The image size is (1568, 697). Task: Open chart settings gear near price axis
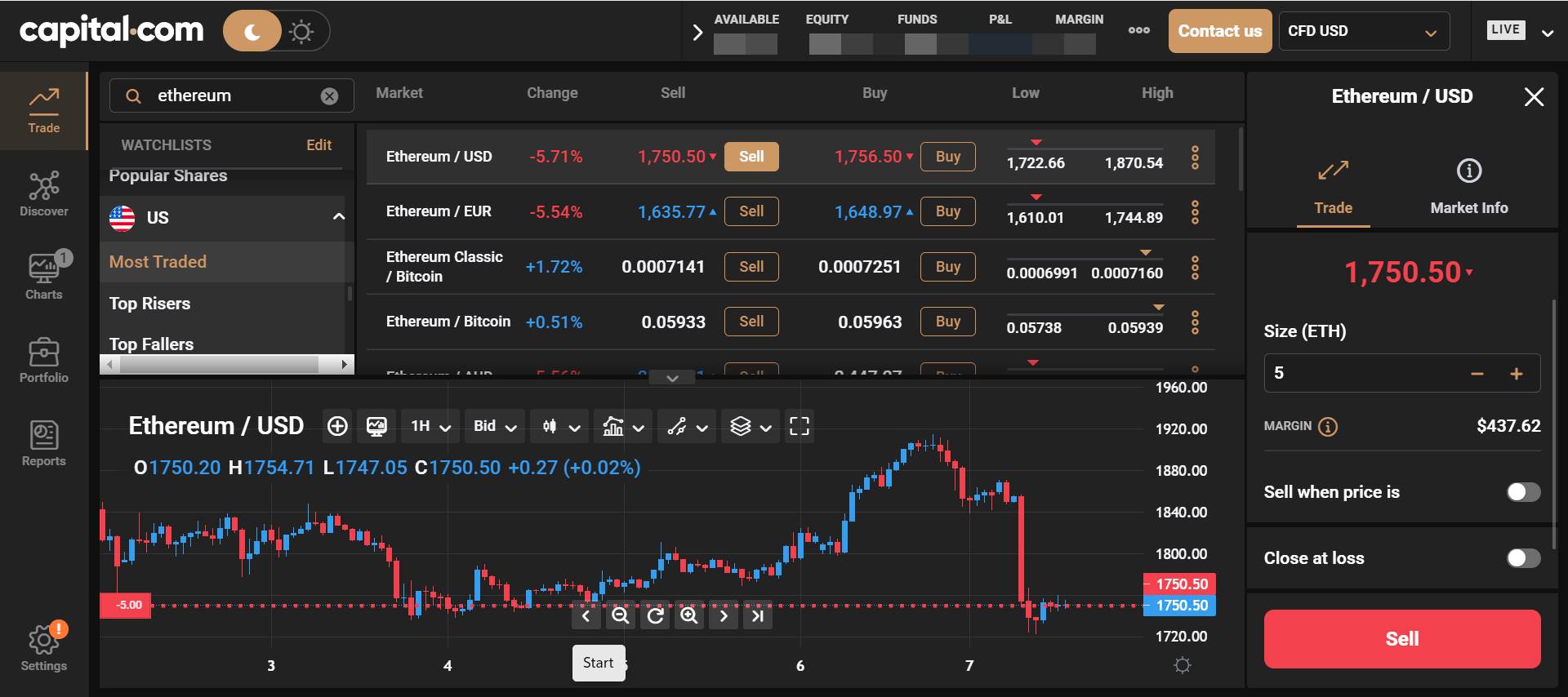click(x=1182, y=665)
